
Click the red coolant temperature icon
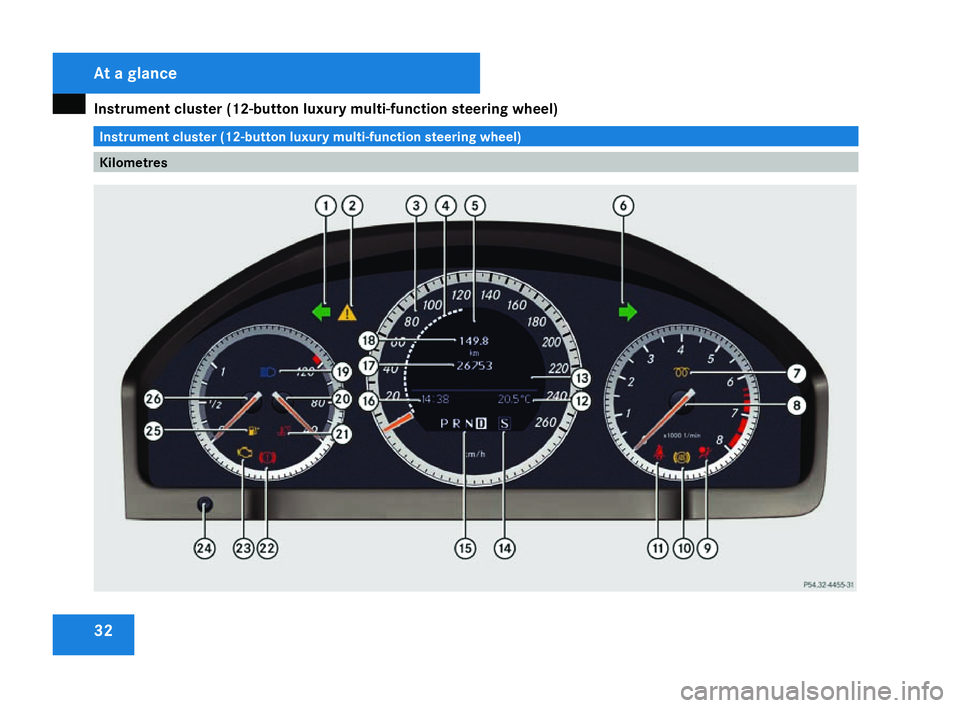tap(283, 431)
